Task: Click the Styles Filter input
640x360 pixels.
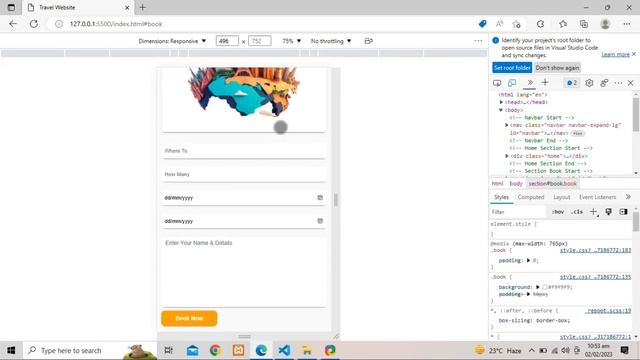Action: [518, 212]
